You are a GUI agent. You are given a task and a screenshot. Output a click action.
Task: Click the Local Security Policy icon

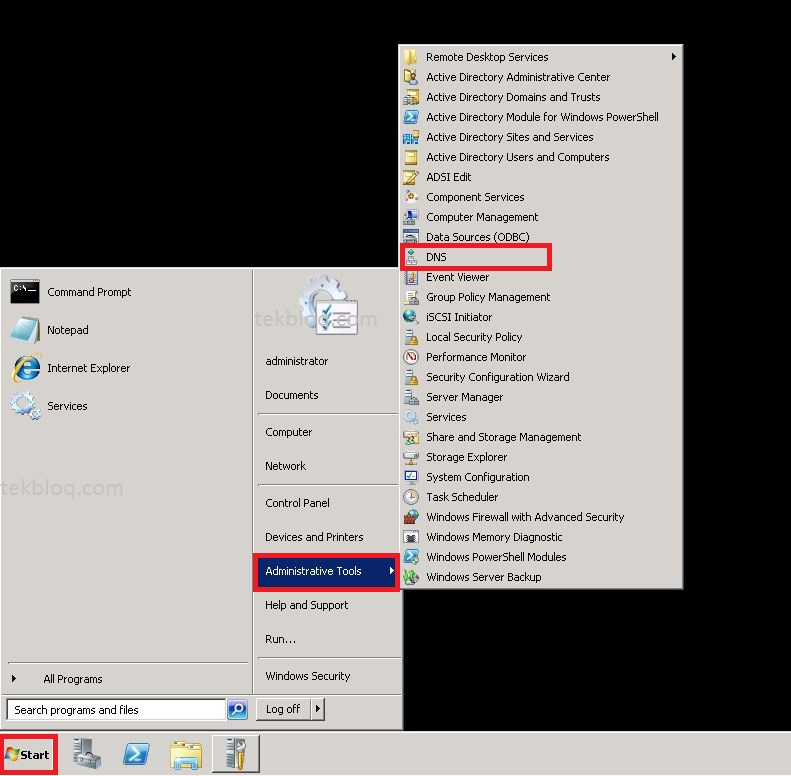[411, 337]
